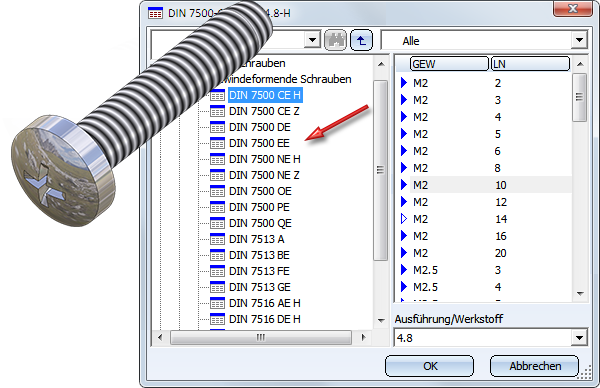Click table icon beside DIN 7500 NE Z
The height and width of the screenshot is (388, 600).
pos(217,175)
